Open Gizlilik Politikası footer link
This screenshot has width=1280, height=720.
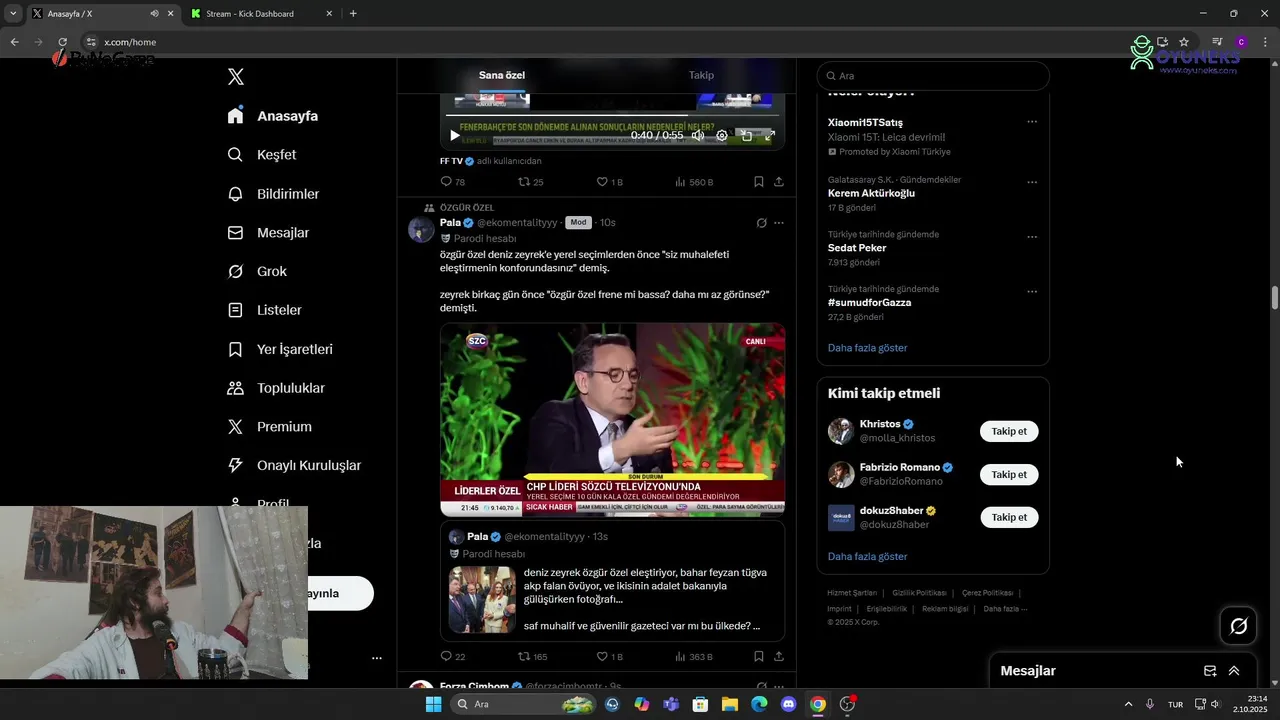(x=919, y=593)
